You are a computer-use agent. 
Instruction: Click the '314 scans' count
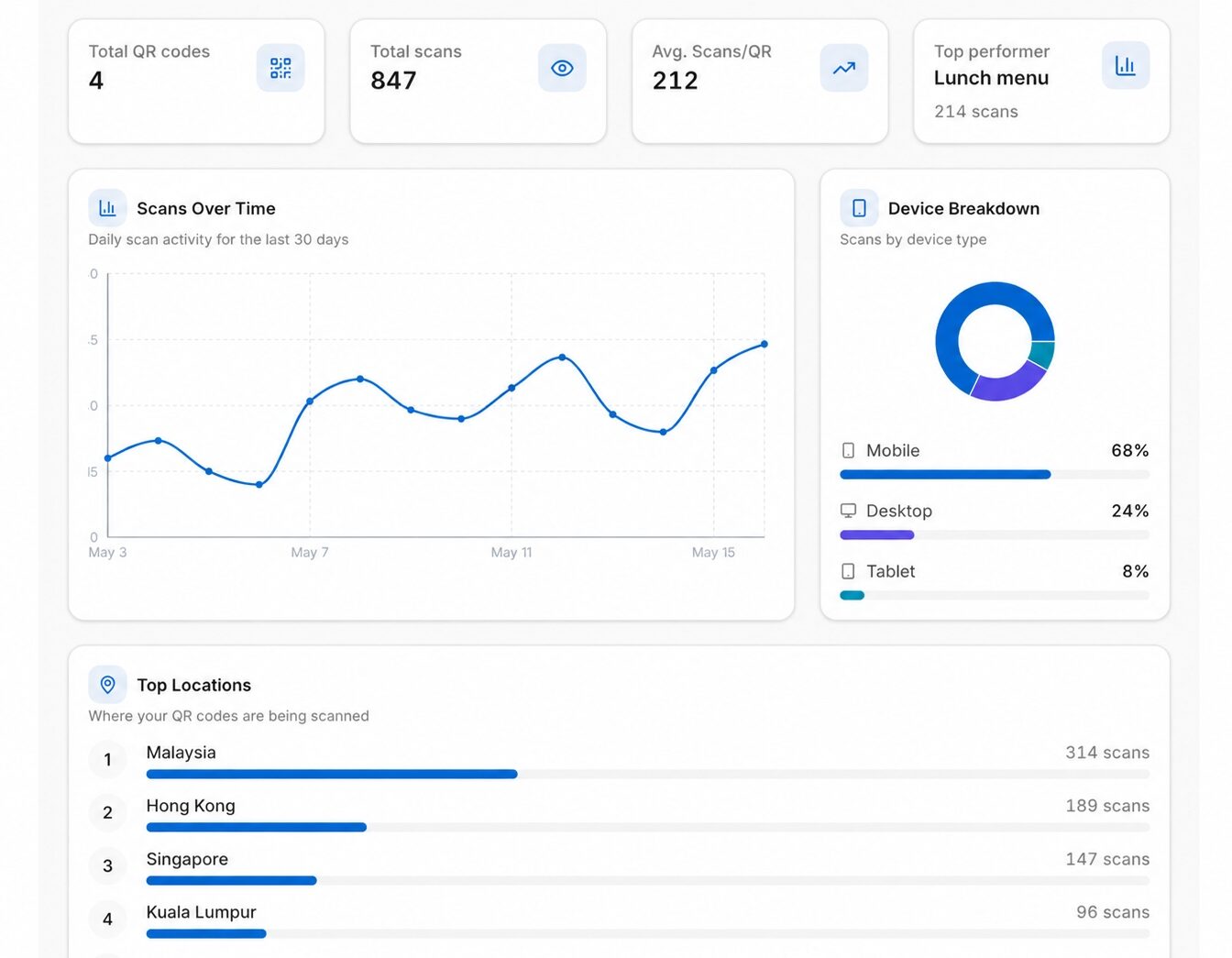pos(1107,753)
